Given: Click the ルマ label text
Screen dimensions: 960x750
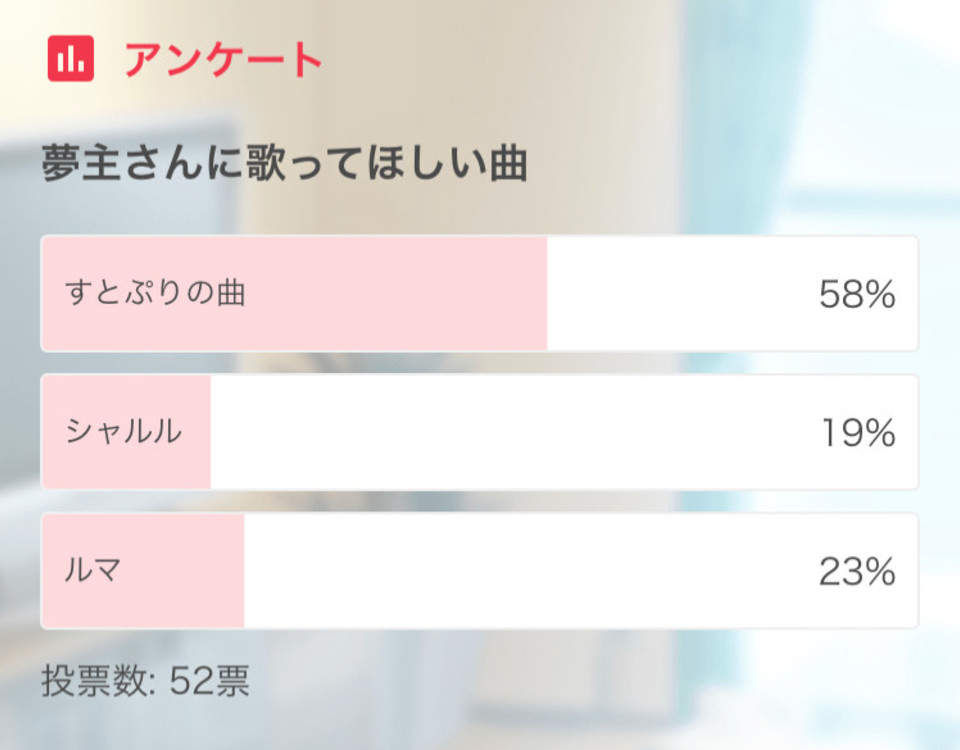Looking at the screenshot, I should 92,571.
